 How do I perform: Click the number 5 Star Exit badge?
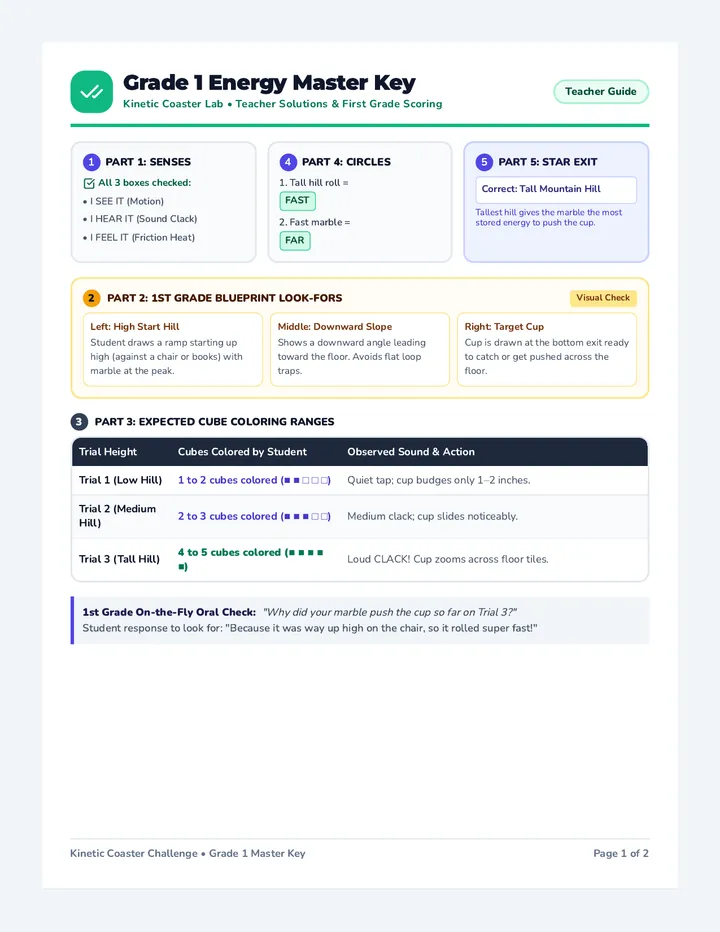484,162
